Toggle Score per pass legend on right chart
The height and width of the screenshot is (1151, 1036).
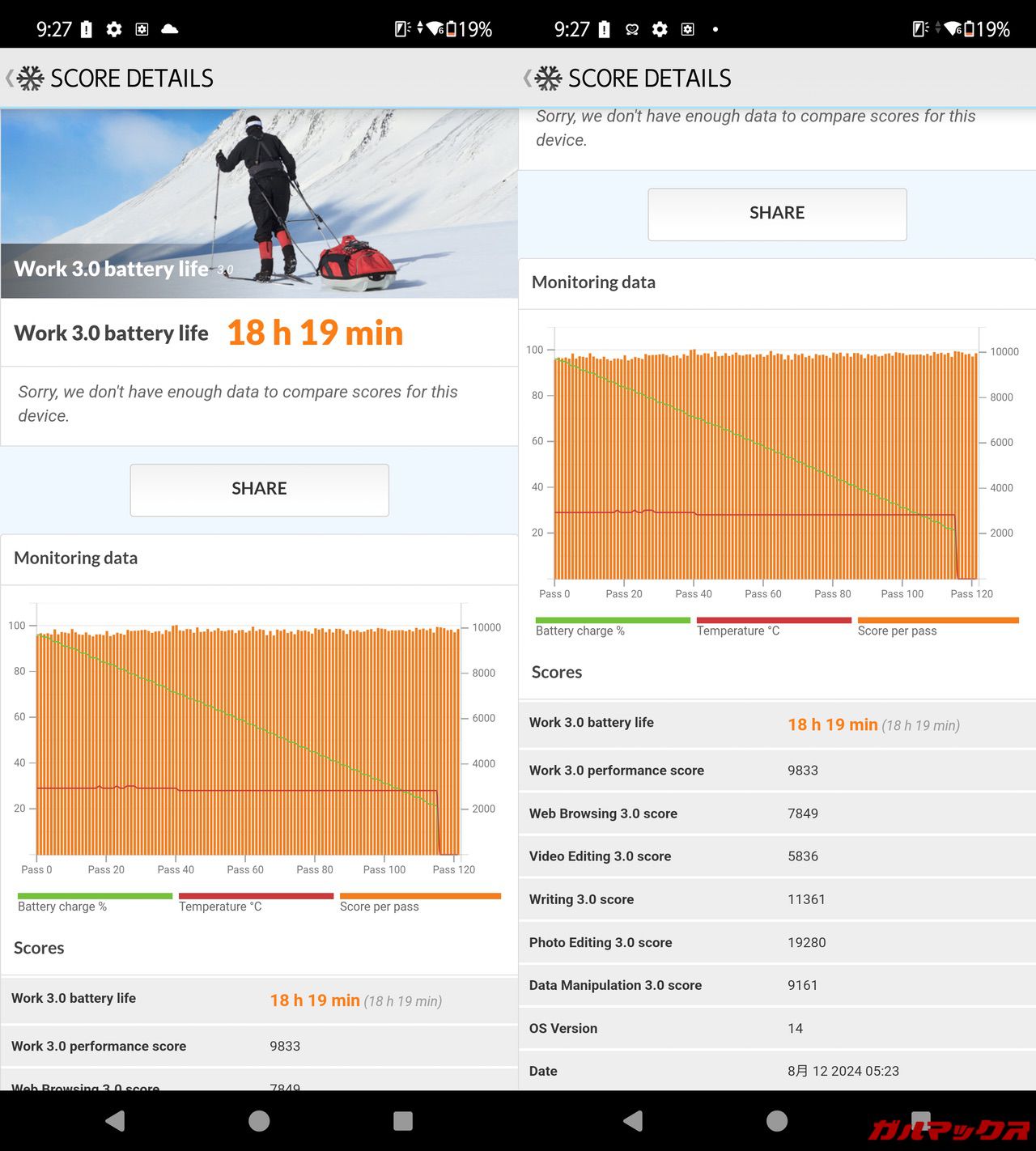point(937,626)
